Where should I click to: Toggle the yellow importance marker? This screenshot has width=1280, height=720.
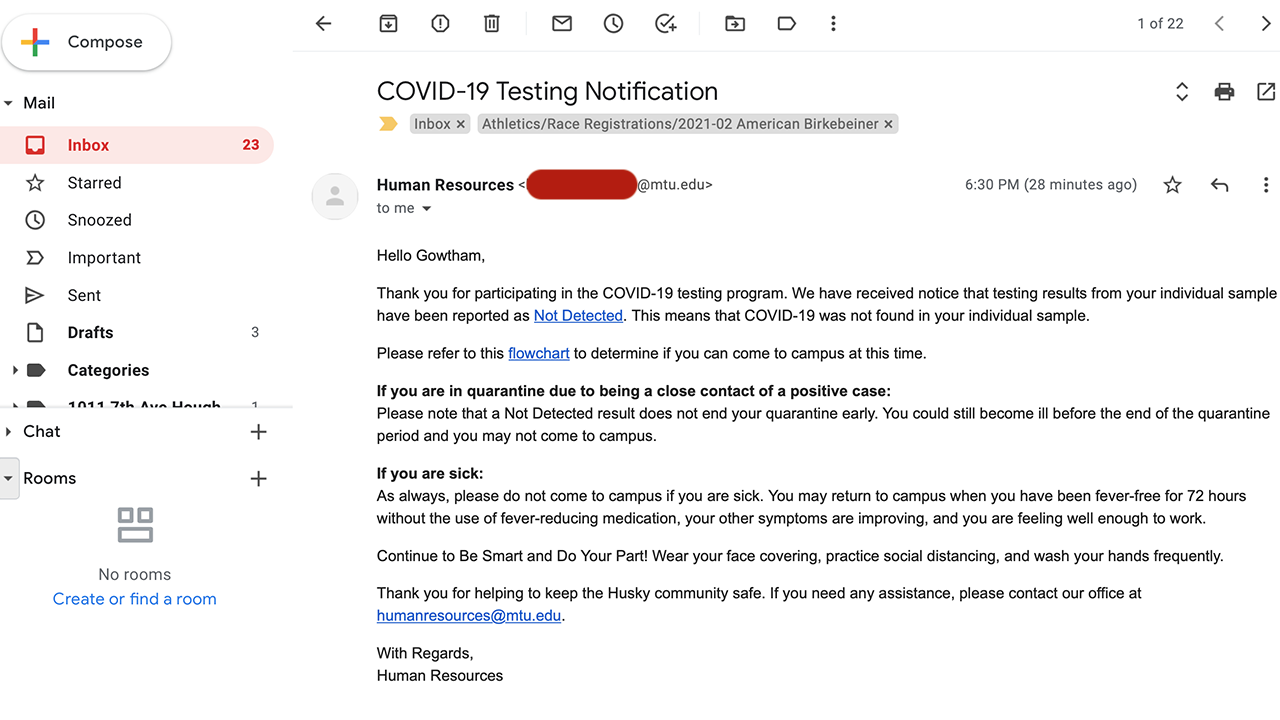(x=388, y=124)
